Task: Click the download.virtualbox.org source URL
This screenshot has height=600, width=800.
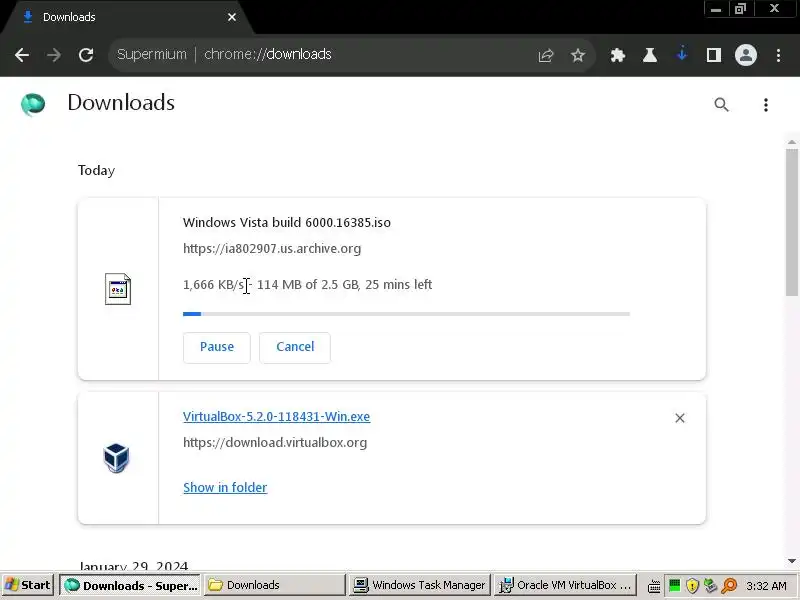Action: (x=275, y=442)
